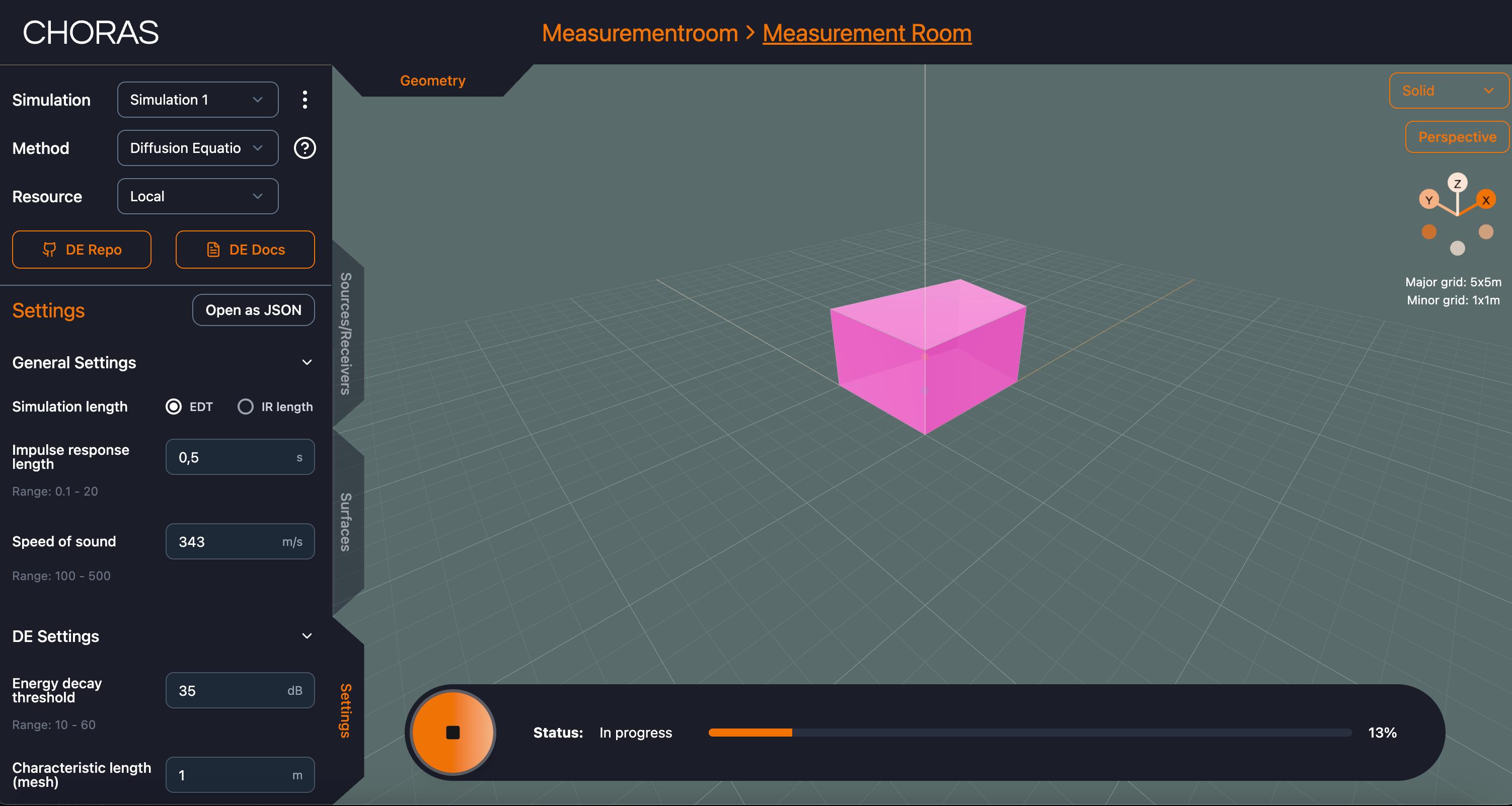1512x806 pixels.
Task: Toggle the Perspective camera view button
Action: (x=1457, y=137)
